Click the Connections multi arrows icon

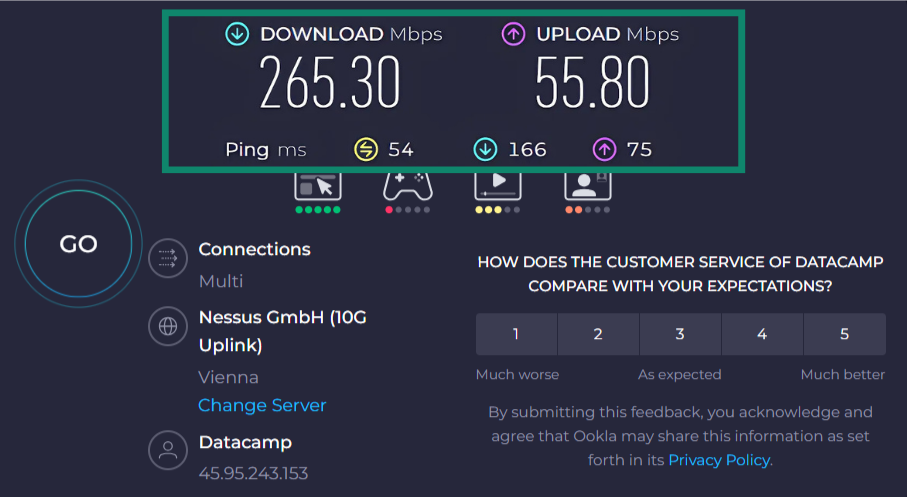click(x=168, y=260)
